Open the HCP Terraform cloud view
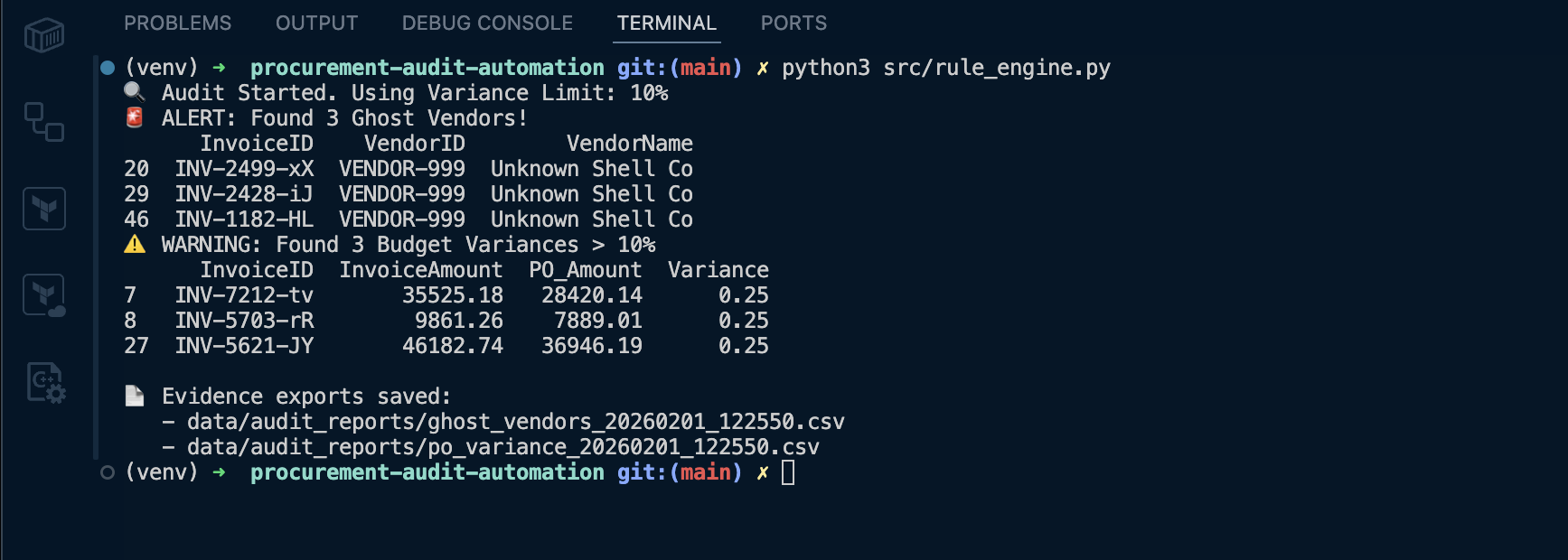The height and width of the screenshot is (560, 1568). pyautogui.click(x=43, y=295)
